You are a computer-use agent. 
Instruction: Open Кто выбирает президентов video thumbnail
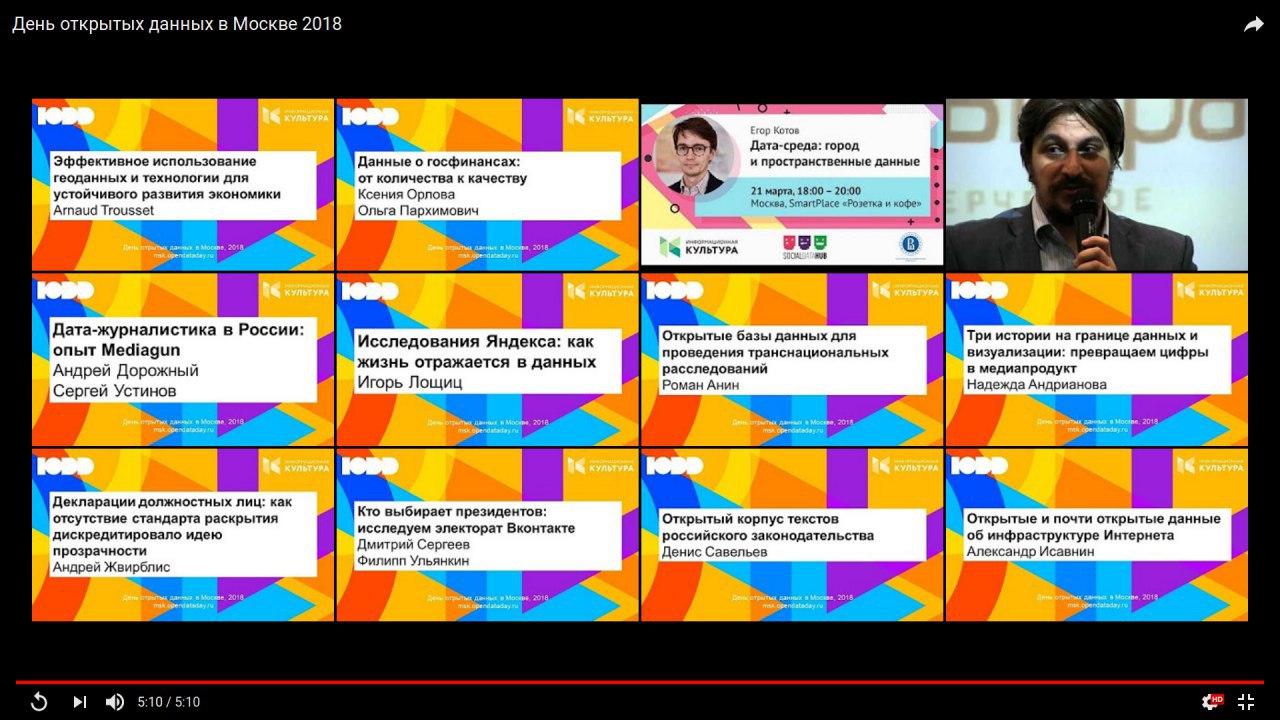[x=487, y=535]
